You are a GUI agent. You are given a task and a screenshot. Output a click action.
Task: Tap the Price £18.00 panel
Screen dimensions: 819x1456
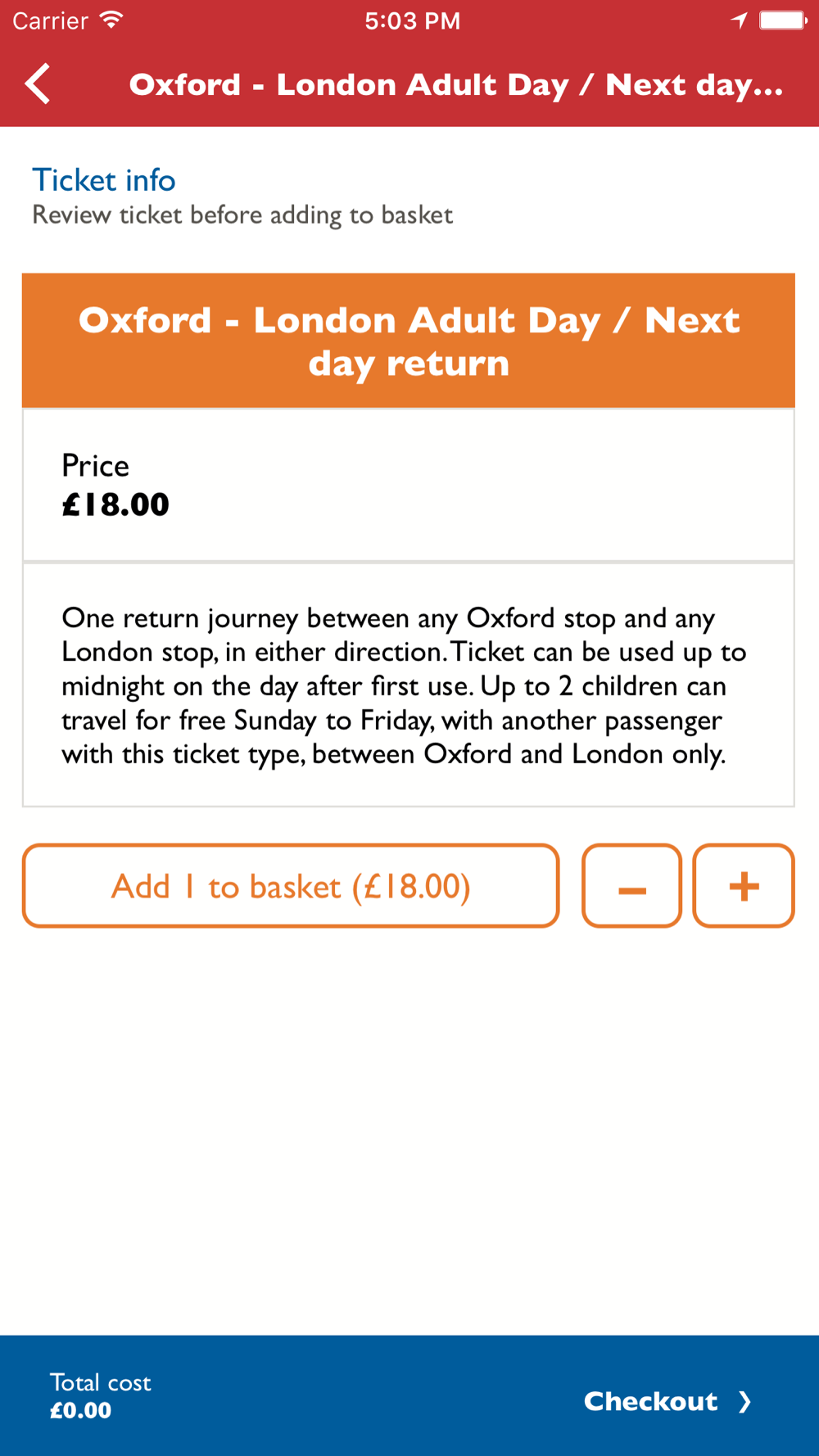click(409, 485)
